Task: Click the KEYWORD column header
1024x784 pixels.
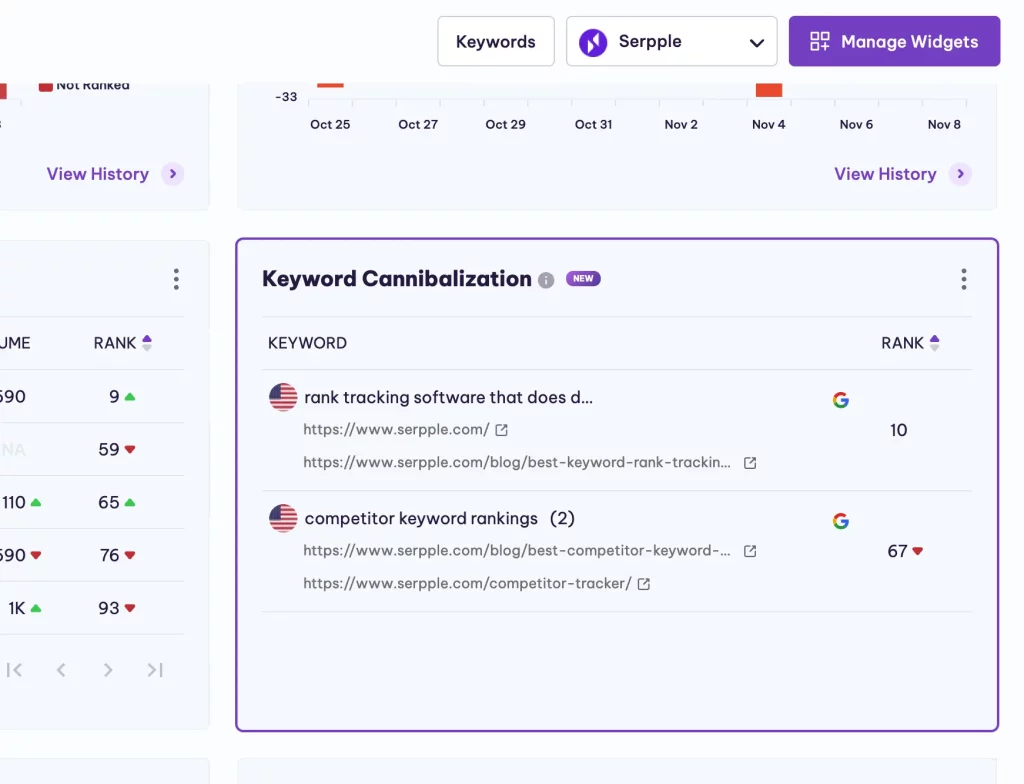Action: (x=307, y=343)
